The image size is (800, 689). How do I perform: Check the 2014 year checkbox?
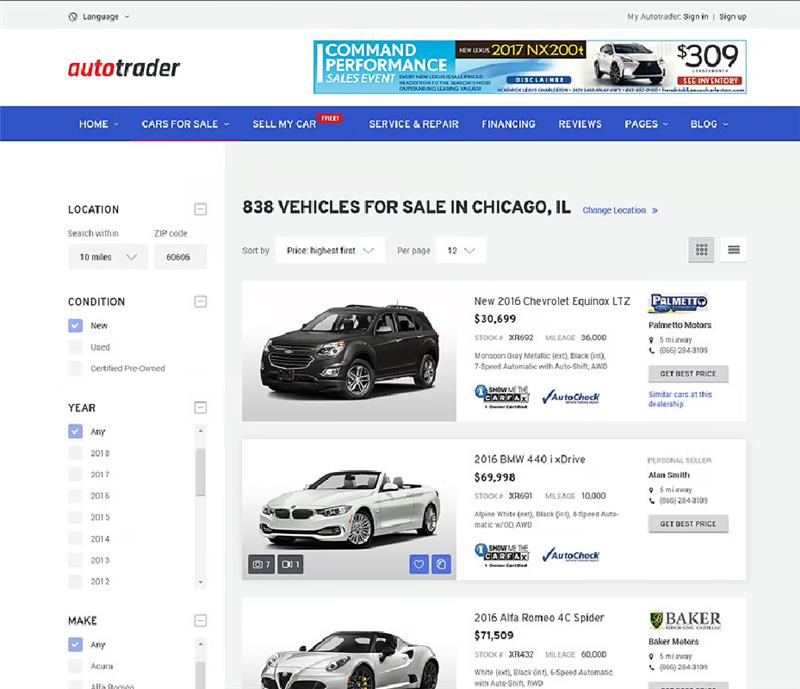pos(76,538)
